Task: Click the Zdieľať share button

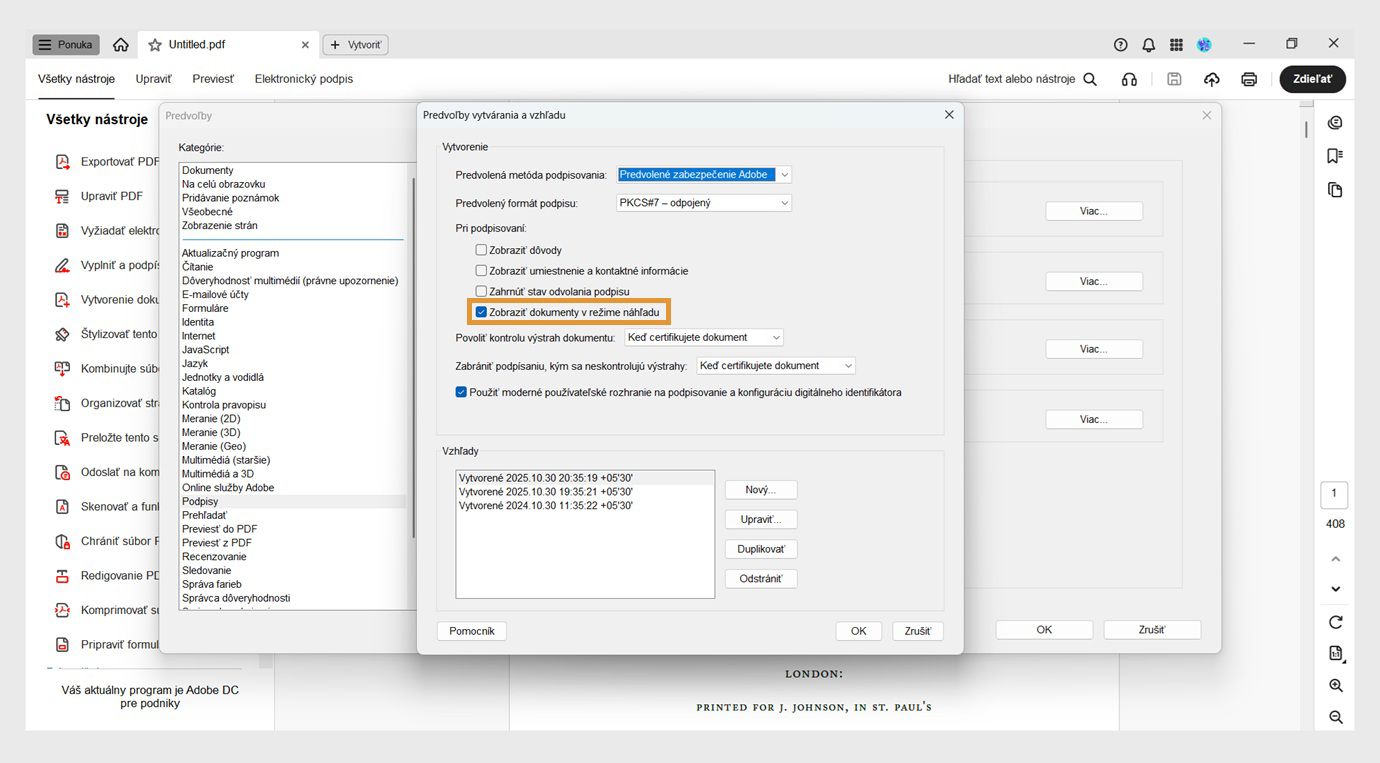Action: [1312, 79]
